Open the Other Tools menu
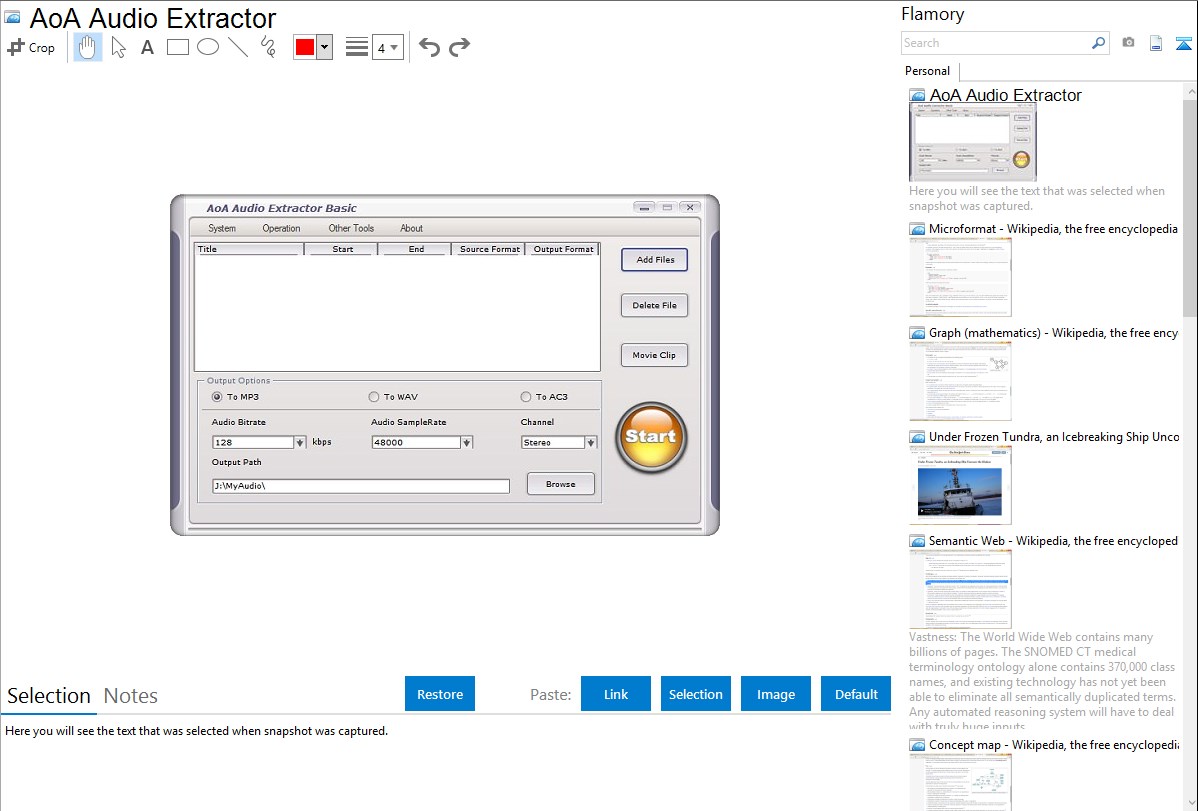Viewport: 1198px width, 811px height. coord(351,228)
